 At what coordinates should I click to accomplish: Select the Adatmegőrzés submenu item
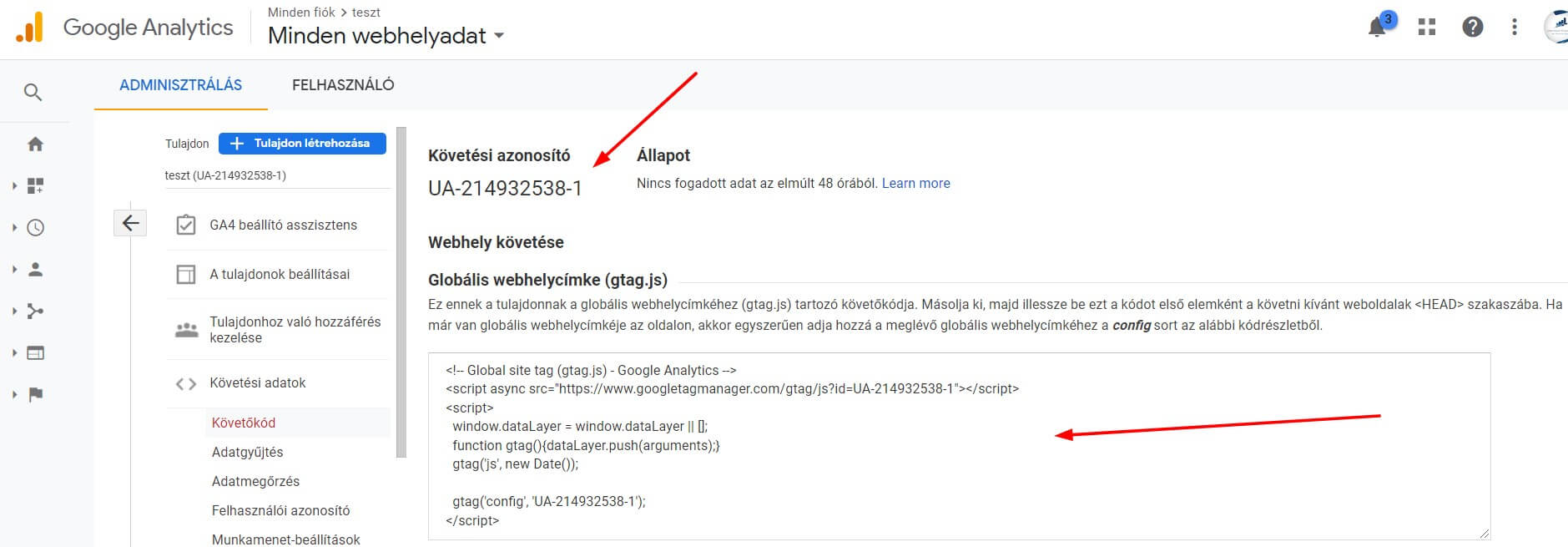tap(255, 481)
